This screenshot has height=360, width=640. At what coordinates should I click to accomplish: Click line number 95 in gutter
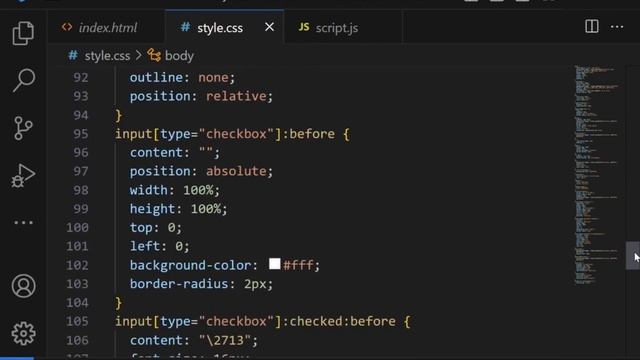pos(81,134)
